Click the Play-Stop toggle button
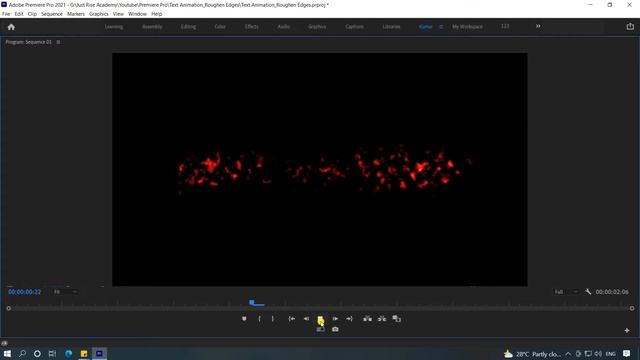 click(320, 319)
